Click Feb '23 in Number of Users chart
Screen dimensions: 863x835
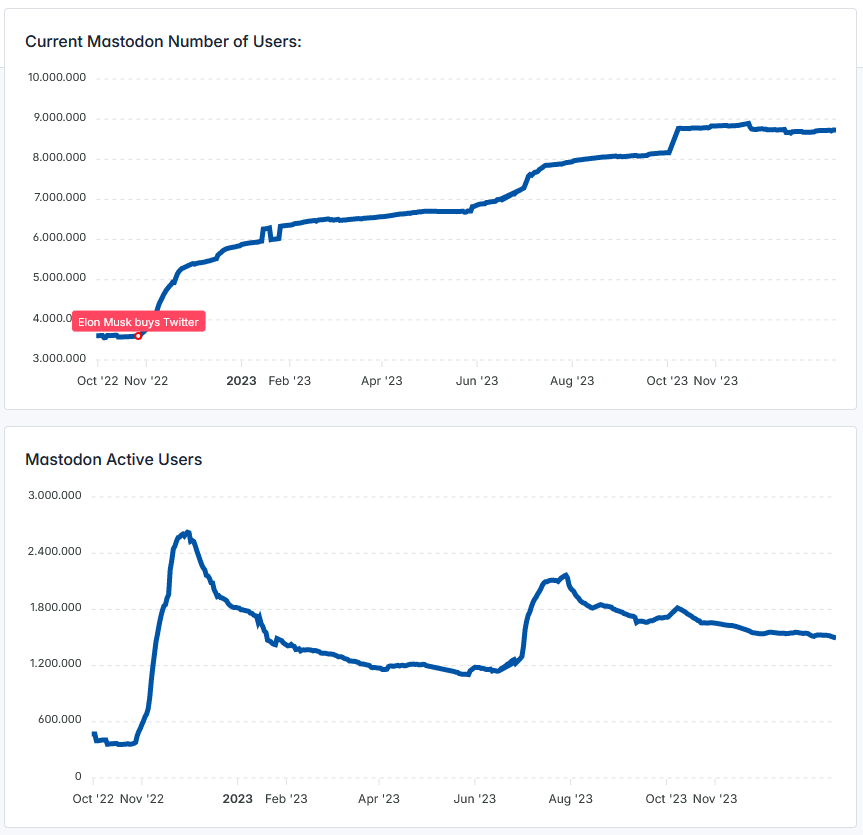pos(290,381)
